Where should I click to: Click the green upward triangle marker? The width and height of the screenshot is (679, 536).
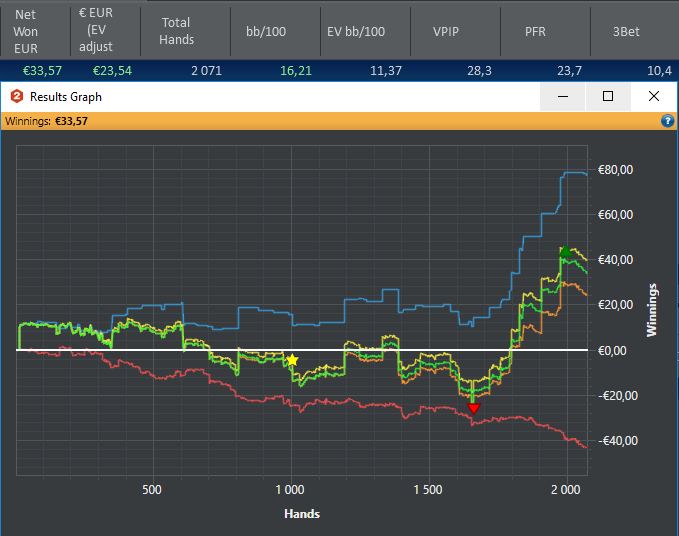pos(566,251)
